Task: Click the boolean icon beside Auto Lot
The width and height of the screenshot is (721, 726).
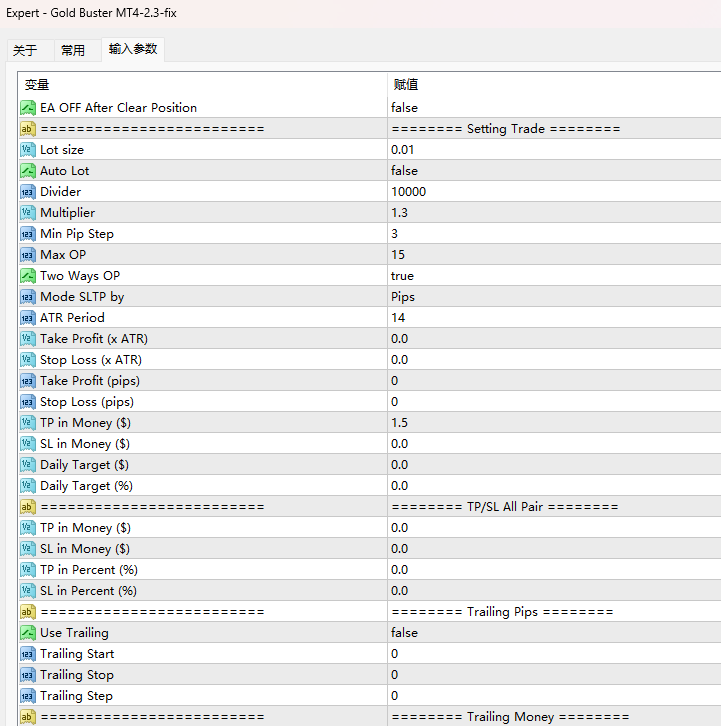Action: [x=28, y=171]
